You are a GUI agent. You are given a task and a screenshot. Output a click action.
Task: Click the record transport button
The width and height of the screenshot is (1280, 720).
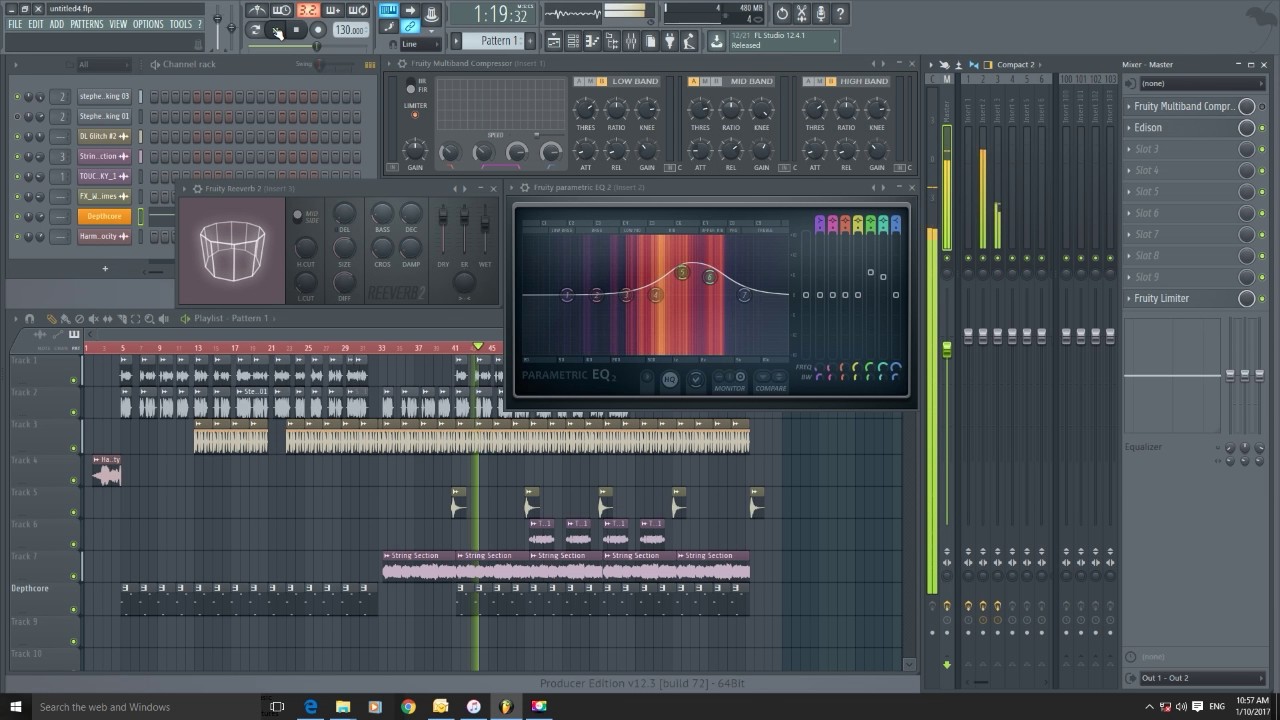[x=317, y=30]
